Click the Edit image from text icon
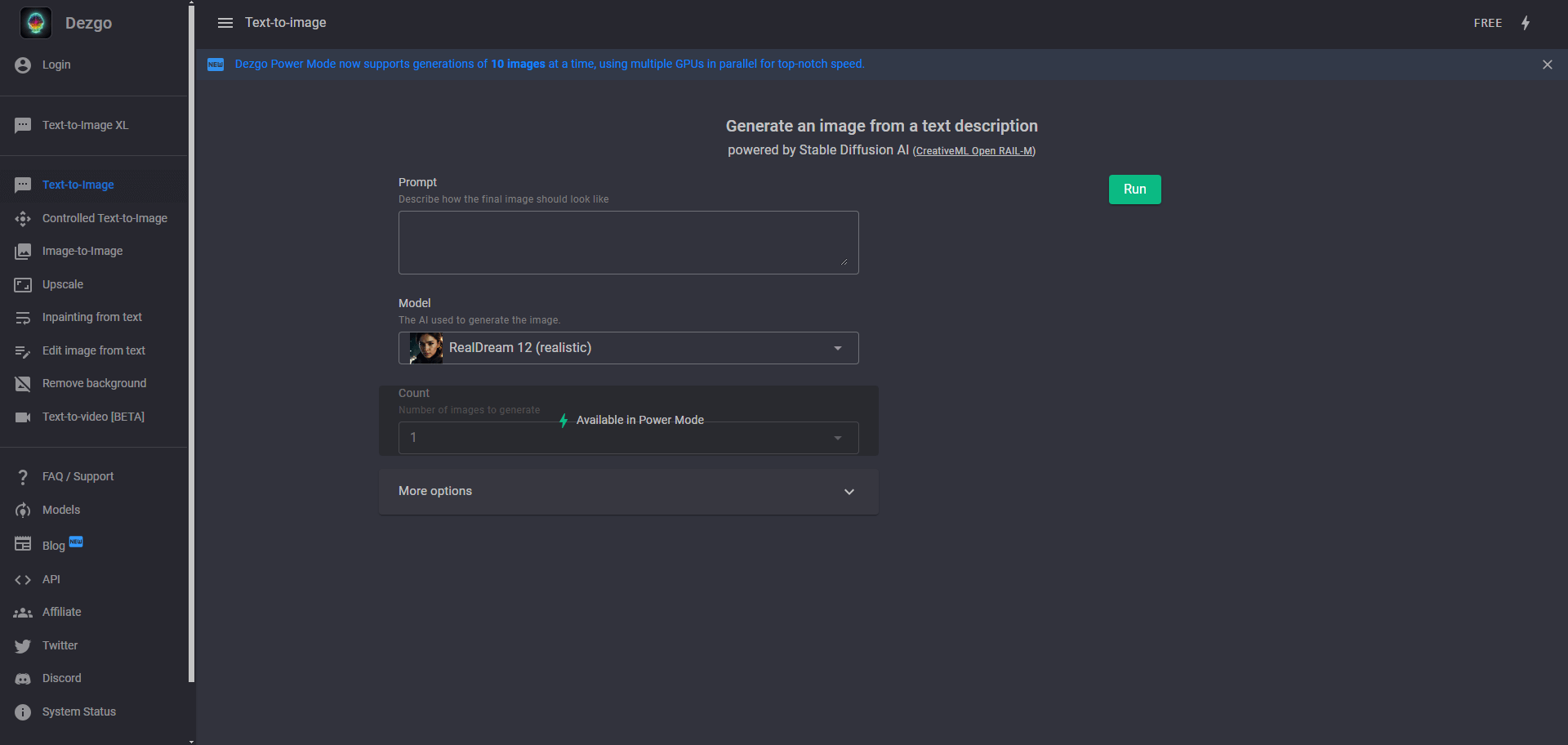Viewport: 1568px width, 745px height. 23,350
